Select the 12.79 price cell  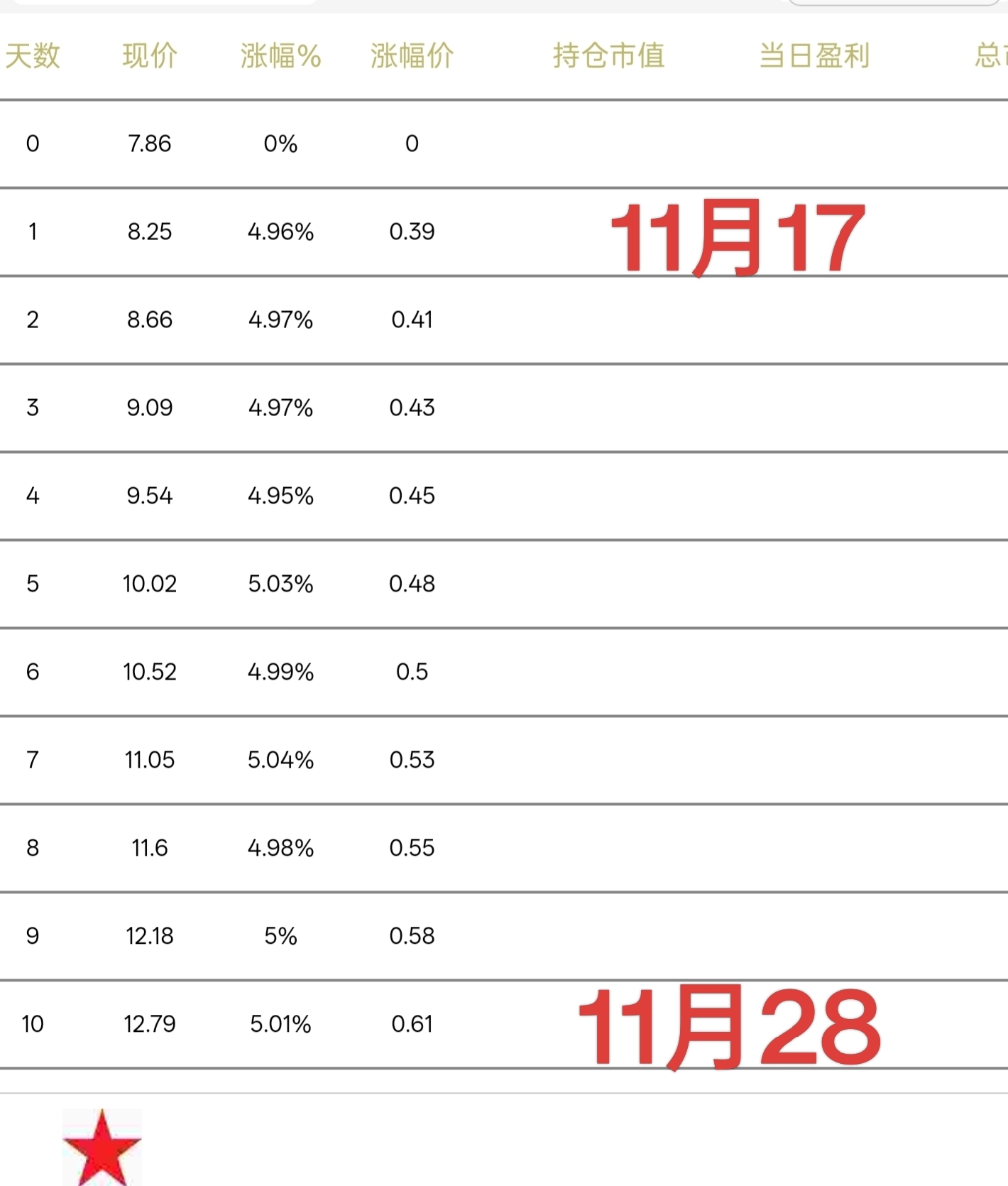(150, 1024)
